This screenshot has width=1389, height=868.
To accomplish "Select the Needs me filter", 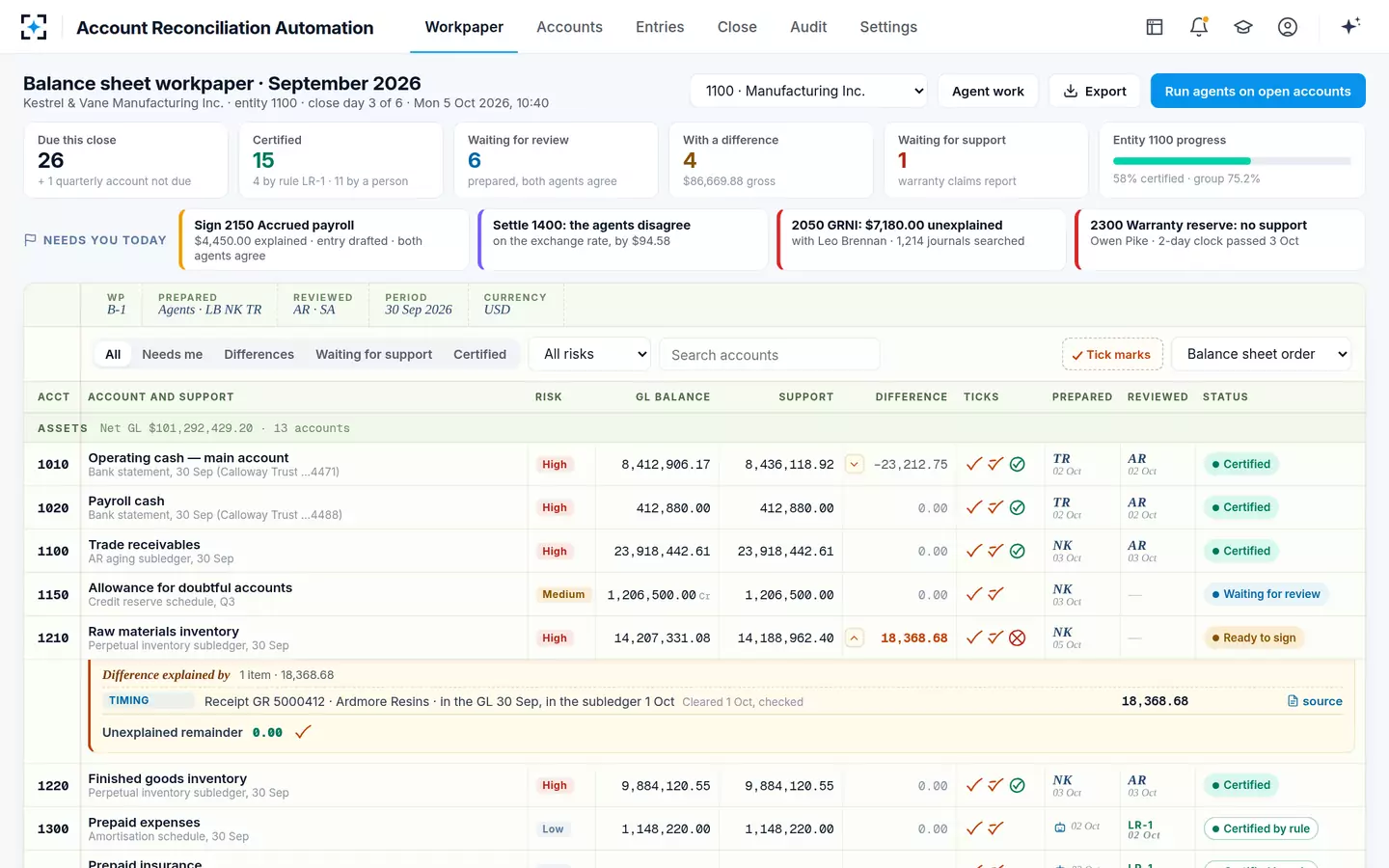I will (x=173, y=354).
